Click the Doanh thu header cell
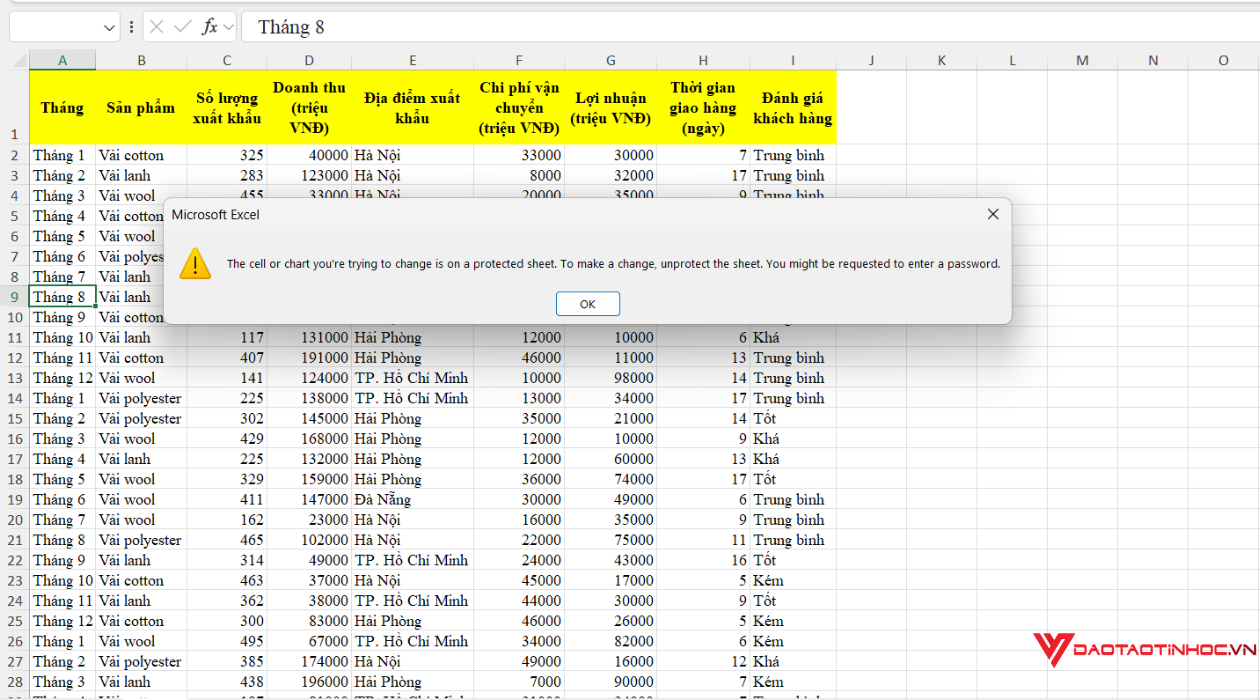This screenshot has height=700, width=1260. point(309,108)
